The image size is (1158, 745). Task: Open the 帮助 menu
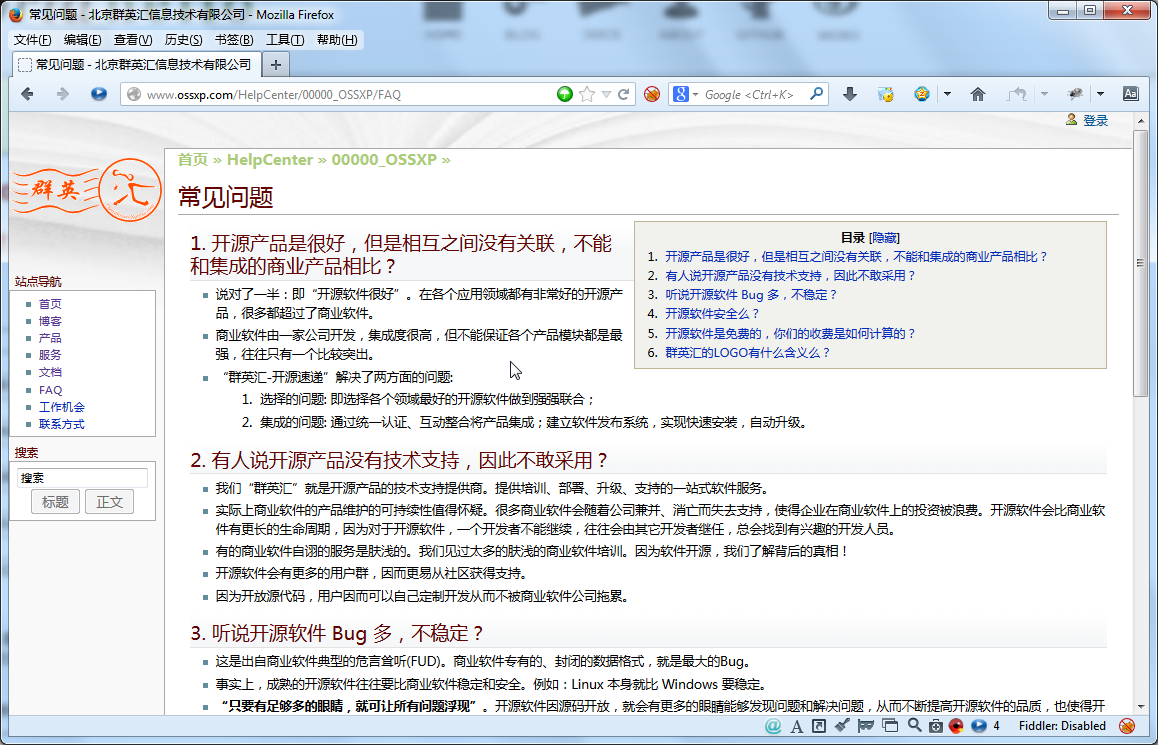point(337,40)
